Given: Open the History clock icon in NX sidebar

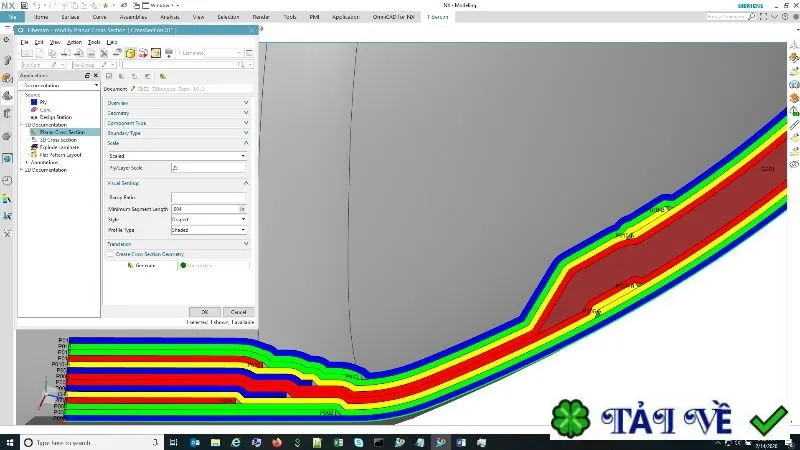Looking at the screenshot, I should (7, 181).
